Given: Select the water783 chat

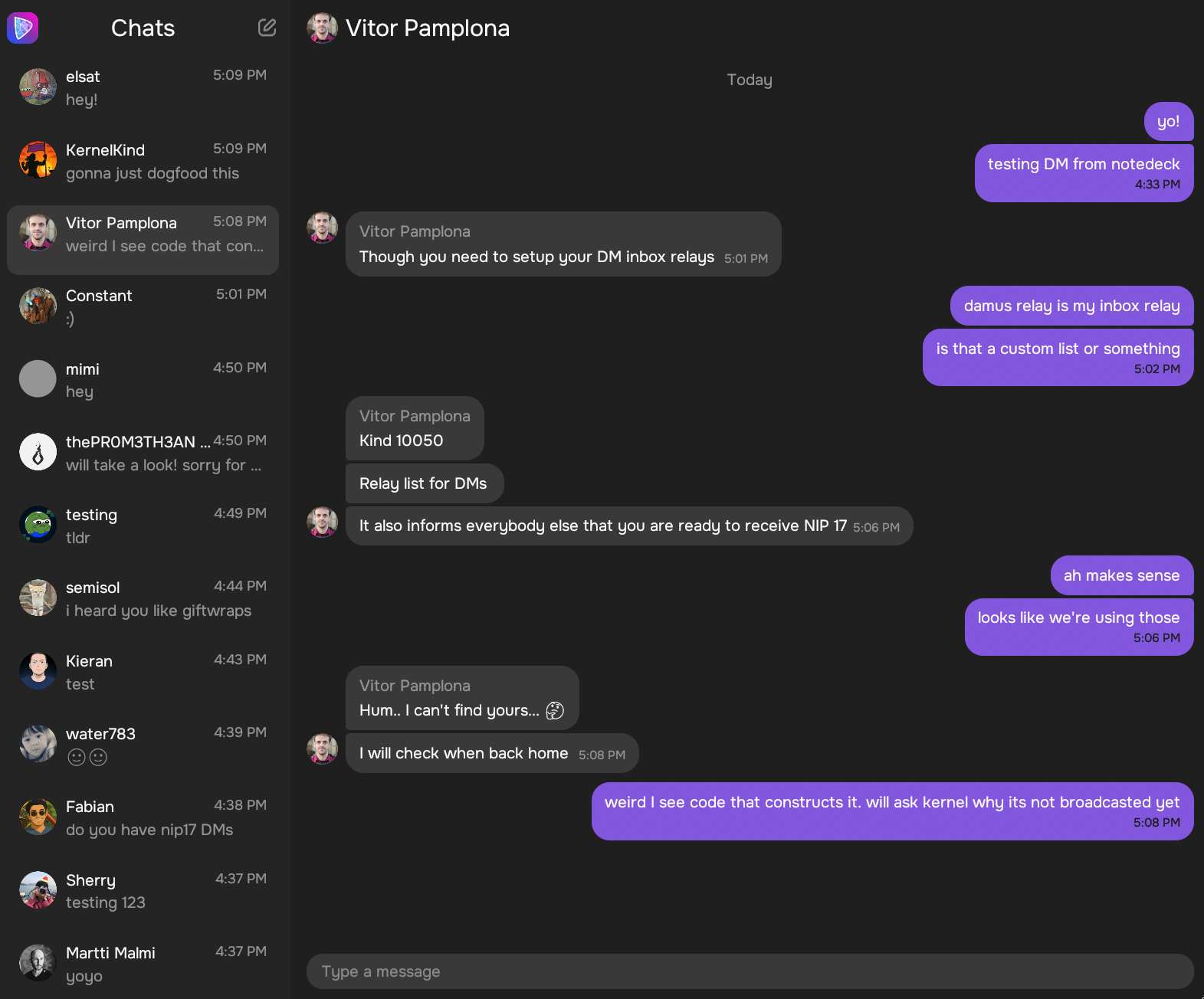Looking at the screenshot, I should point(143,745).
